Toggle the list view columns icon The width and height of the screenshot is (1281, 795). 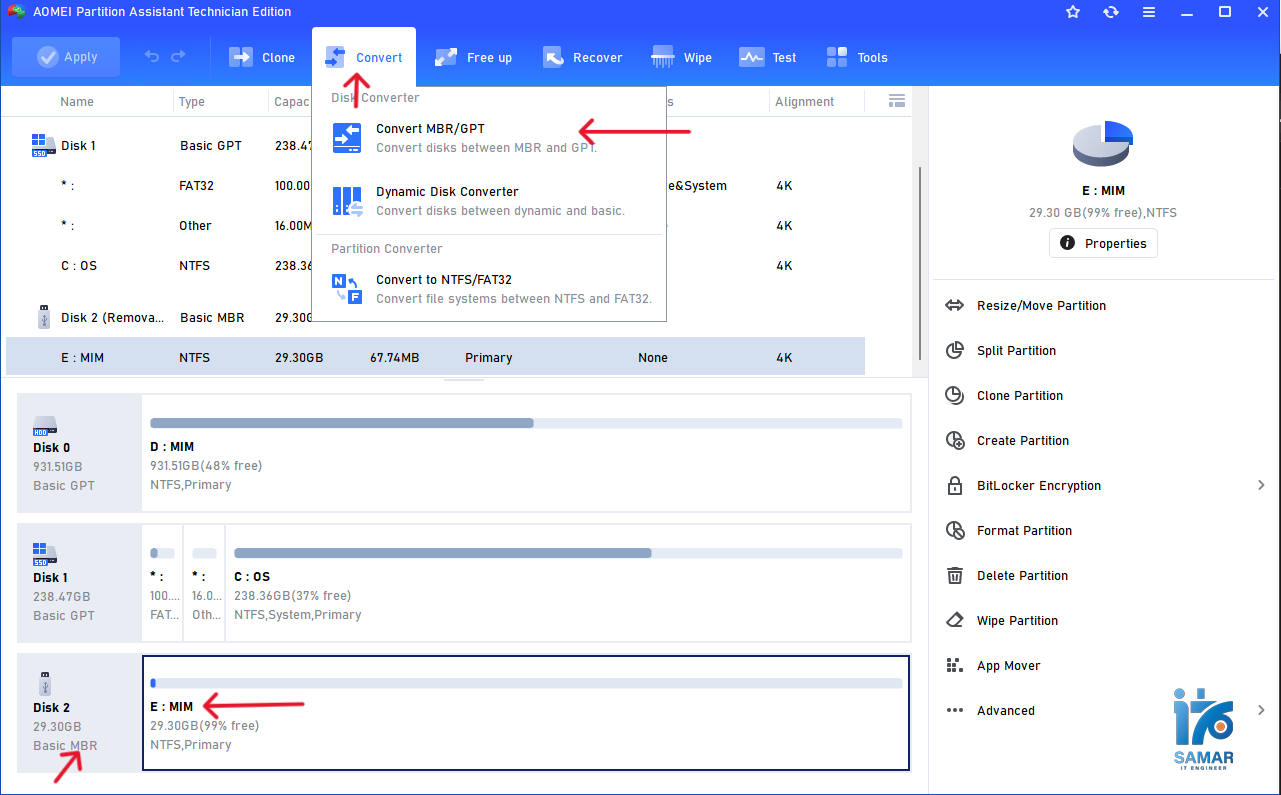pyautogui.click(x=897, y=101)
